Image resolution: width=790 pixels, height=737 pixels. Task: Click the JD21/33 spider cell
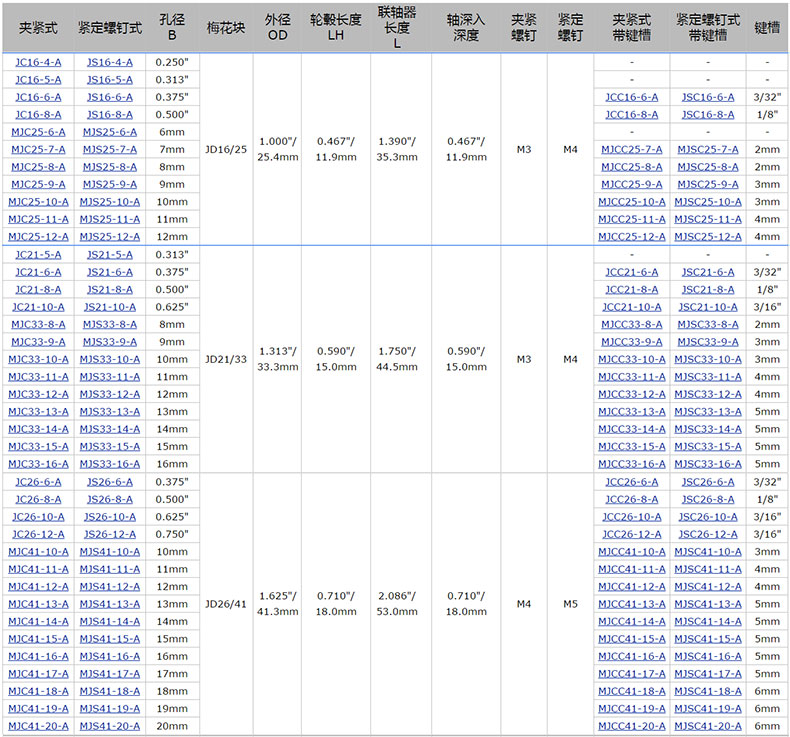click(225, 359)
